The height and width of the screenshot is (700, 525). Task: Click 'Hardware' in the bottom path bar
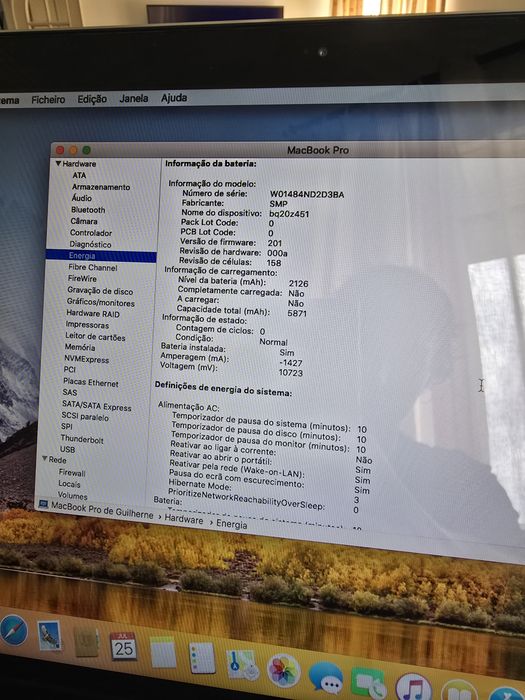pos(184,519)
